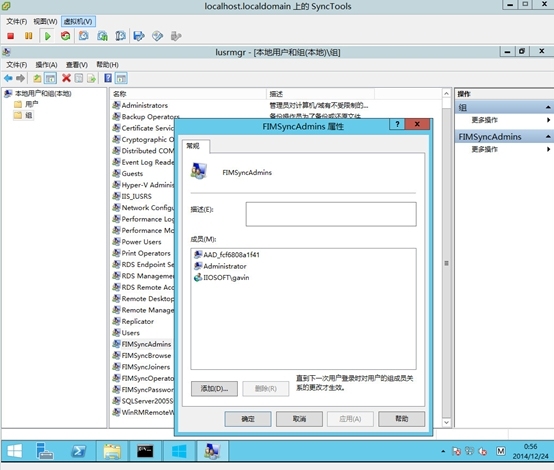Click the tray network flag icon
The height and width of the screenshot is (470, 554).
pos(456,451)
